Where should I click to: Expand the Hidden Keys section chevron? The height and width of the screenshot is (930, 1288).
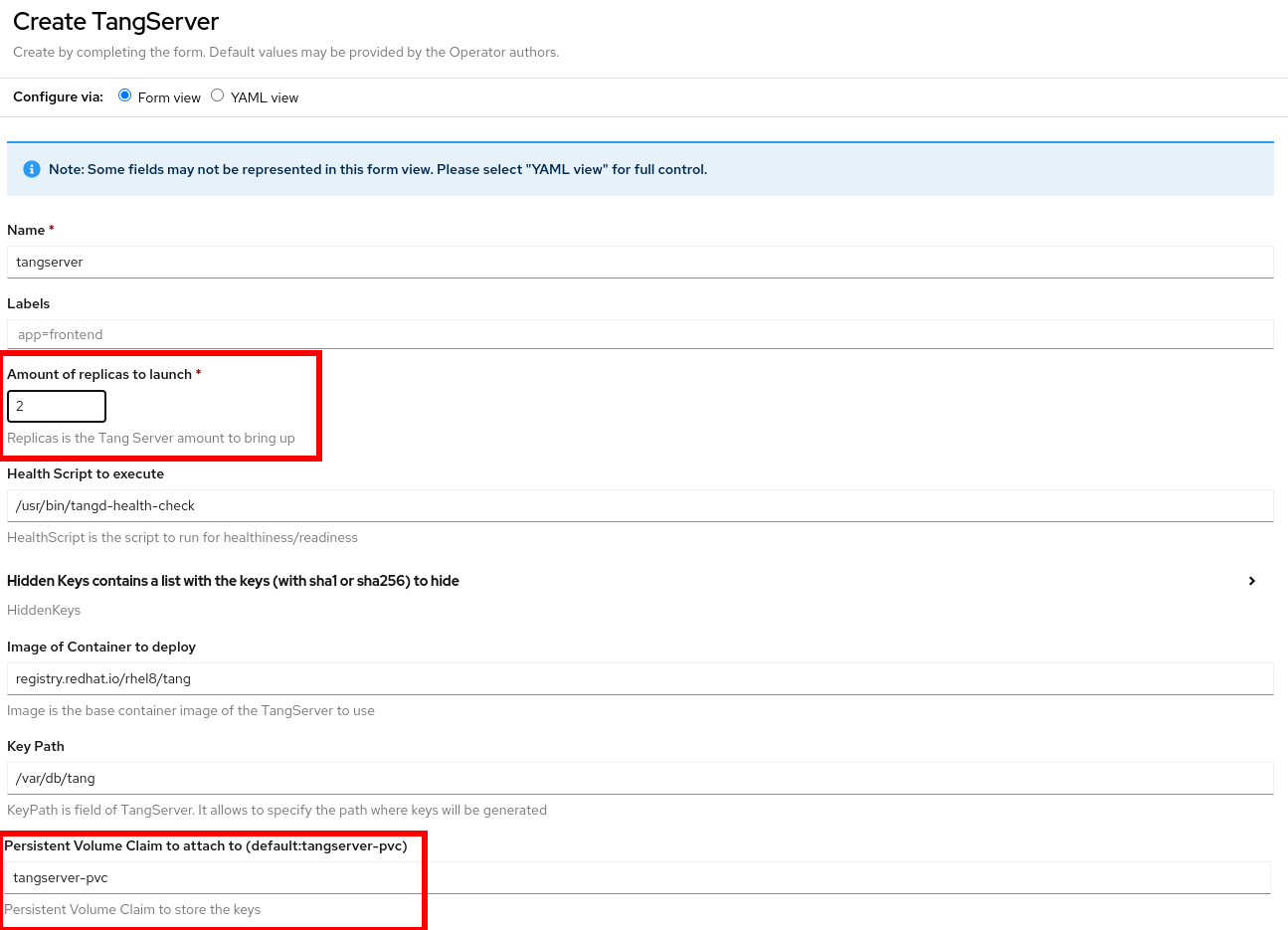(1252, 581)
